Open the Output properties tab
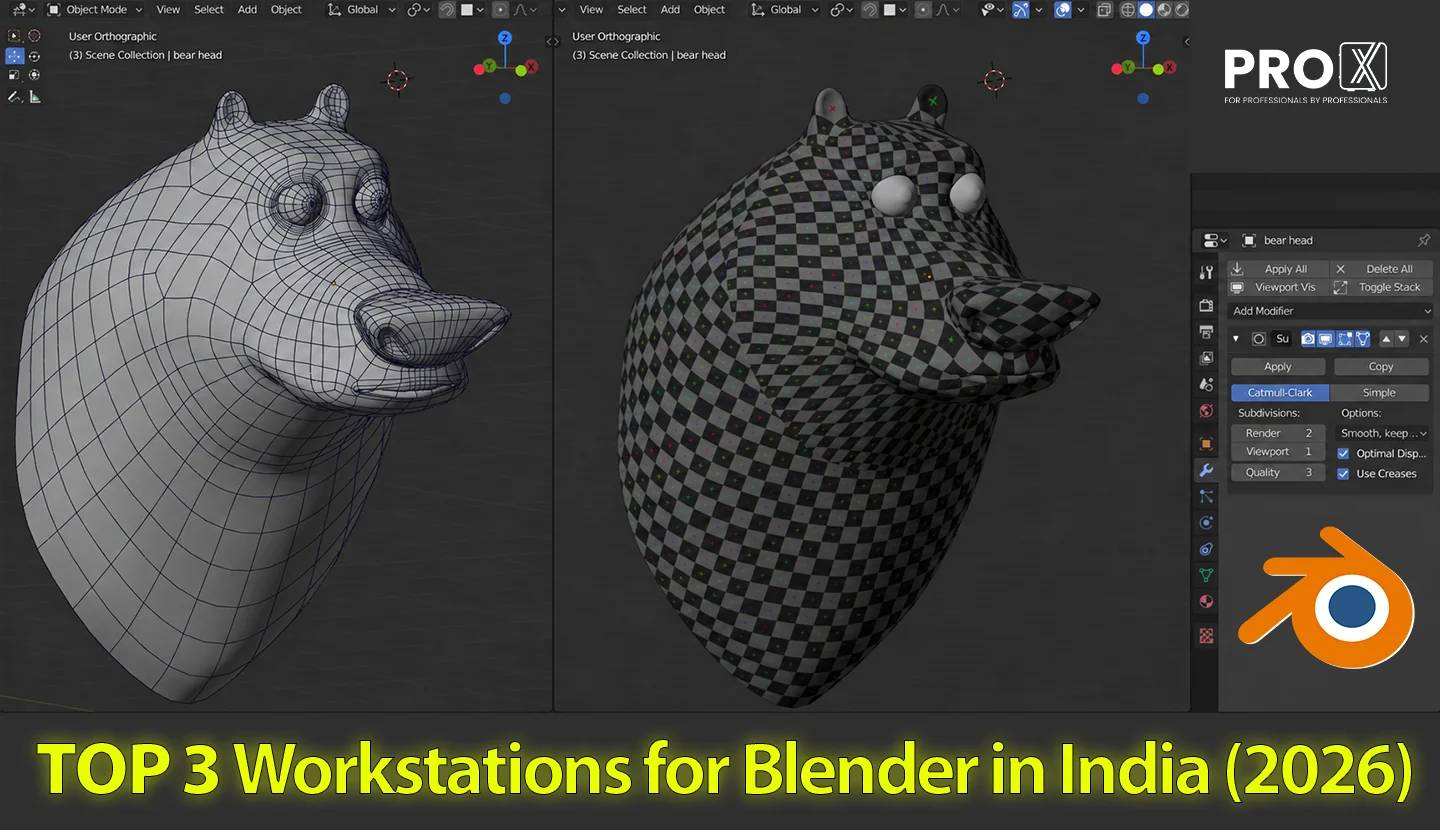 1206,332
